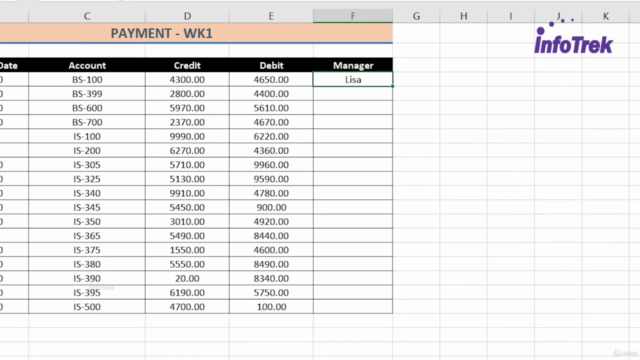
Task: Select debit value 4400.00
Action: click(x=271, y=94)
